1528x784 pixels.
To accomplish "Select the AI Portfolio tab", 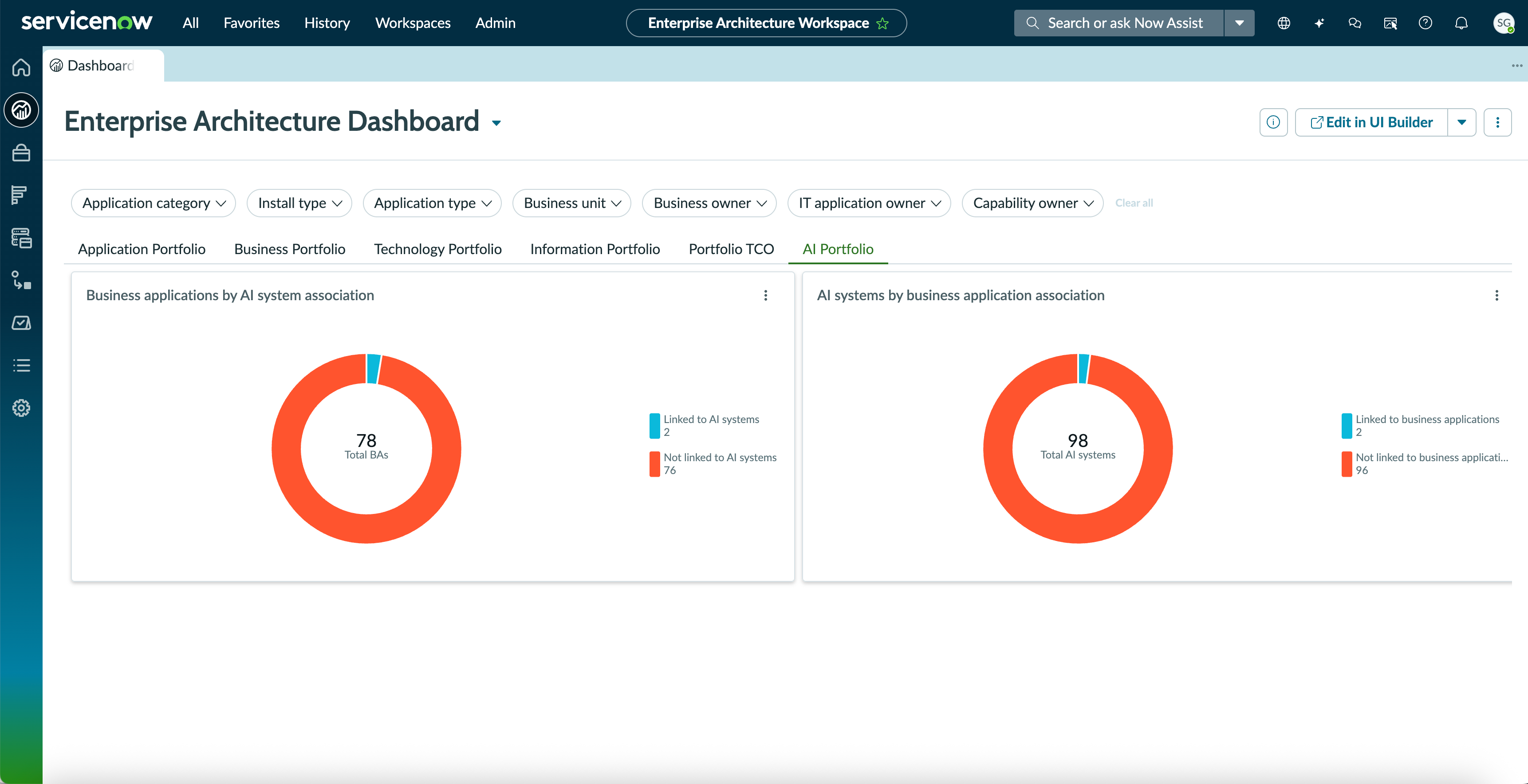I will [x=838, y=249].
